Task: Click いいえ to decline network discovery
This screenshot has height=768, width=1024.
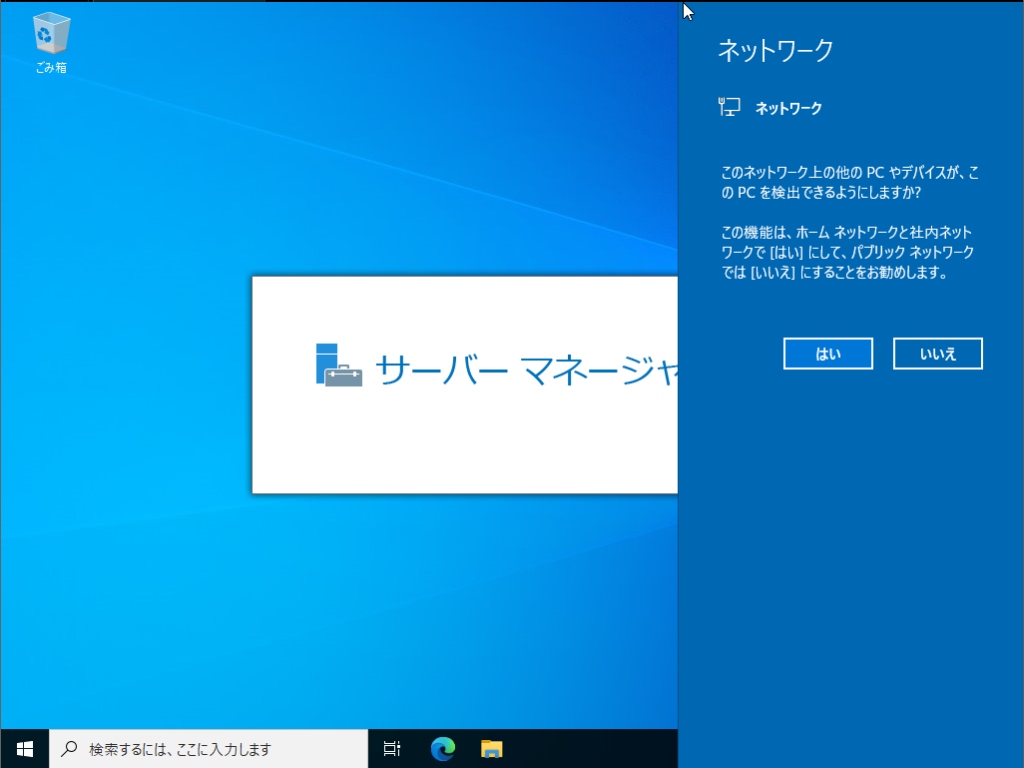Action: pos(937,354)
